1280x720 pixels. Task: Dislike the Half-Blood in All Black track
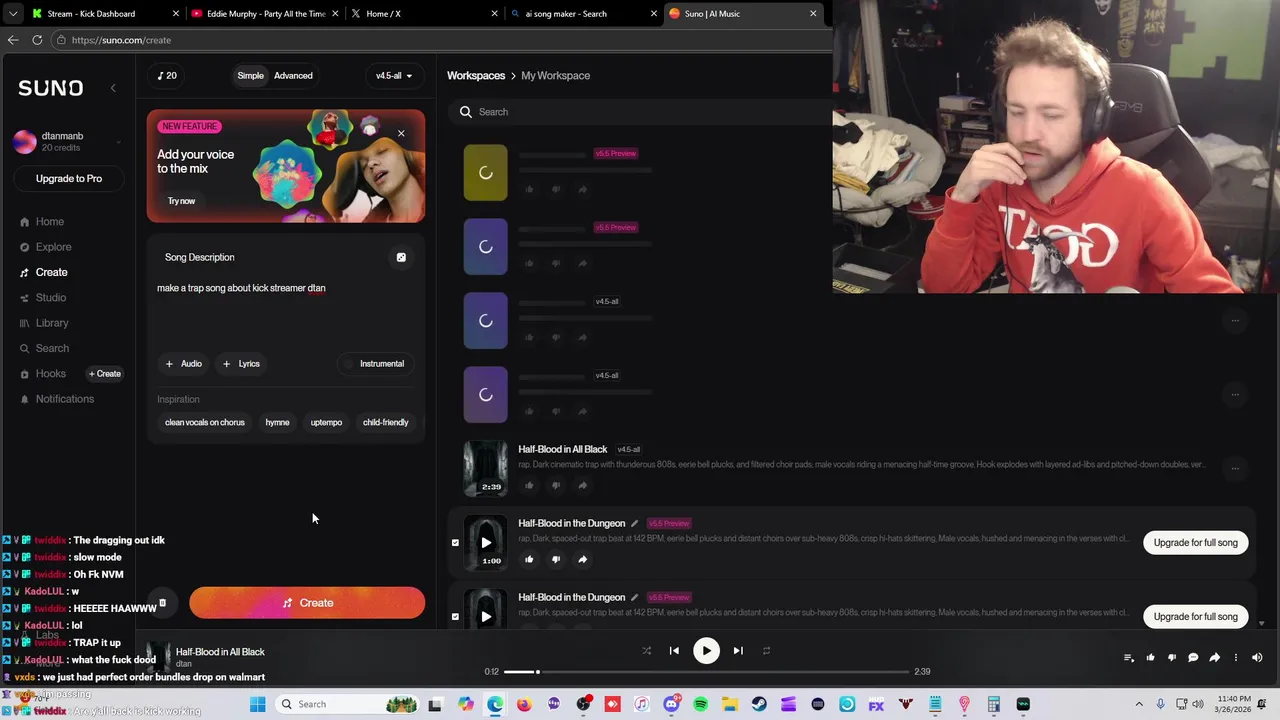pyautogui.click(x=556, y=485)
